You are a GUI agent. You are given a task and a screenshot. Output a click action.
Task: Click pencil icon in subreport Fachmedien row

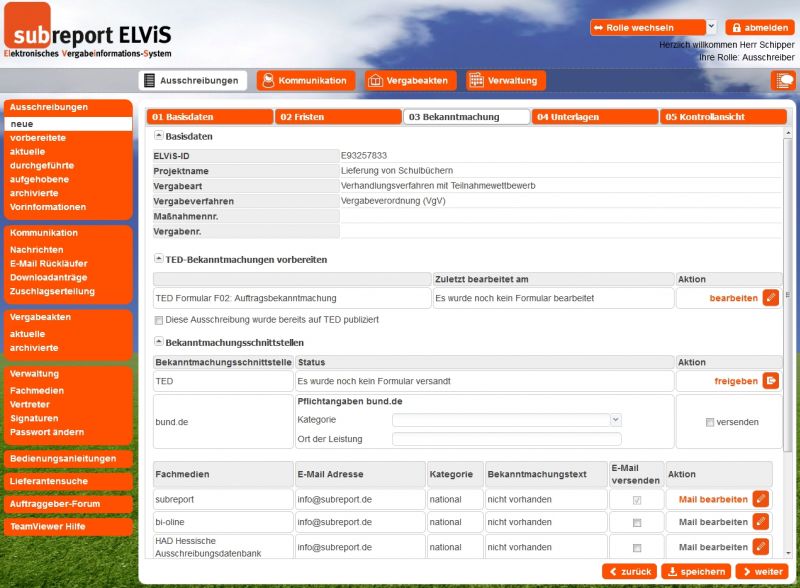point(760,499)
